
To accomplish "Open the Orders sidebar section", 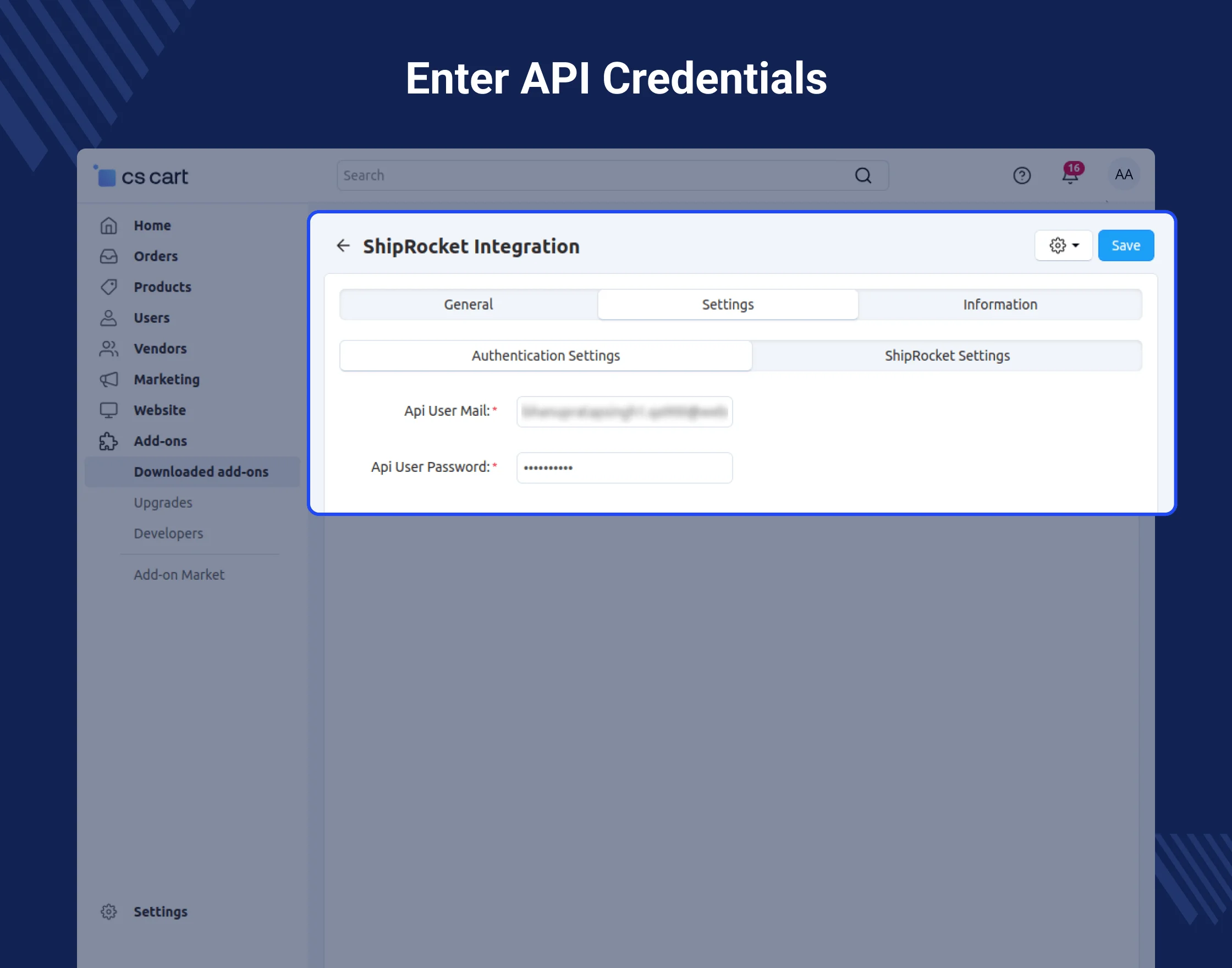I will [155, 256].
